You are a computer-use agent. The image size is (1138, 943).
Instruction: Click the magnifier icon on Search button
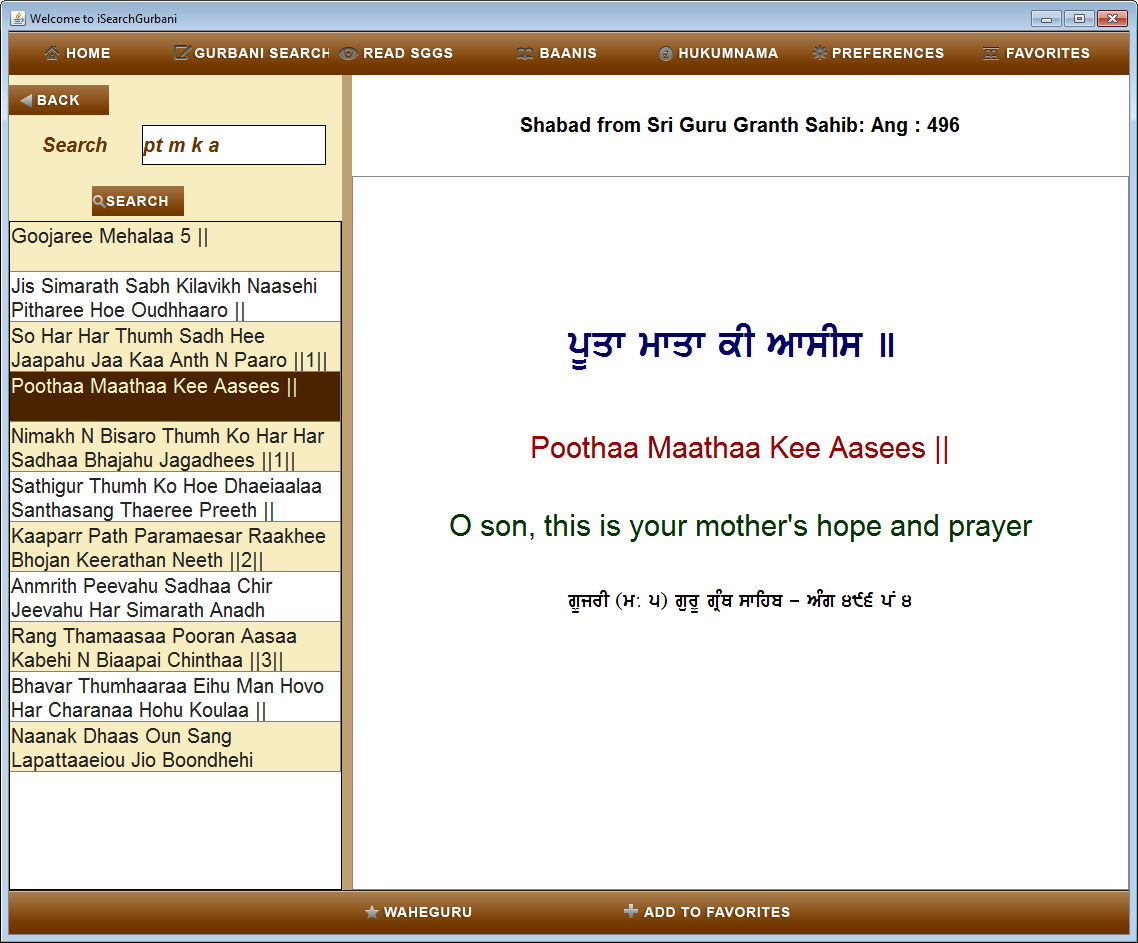pyautogui.click(x=99, y=201)
